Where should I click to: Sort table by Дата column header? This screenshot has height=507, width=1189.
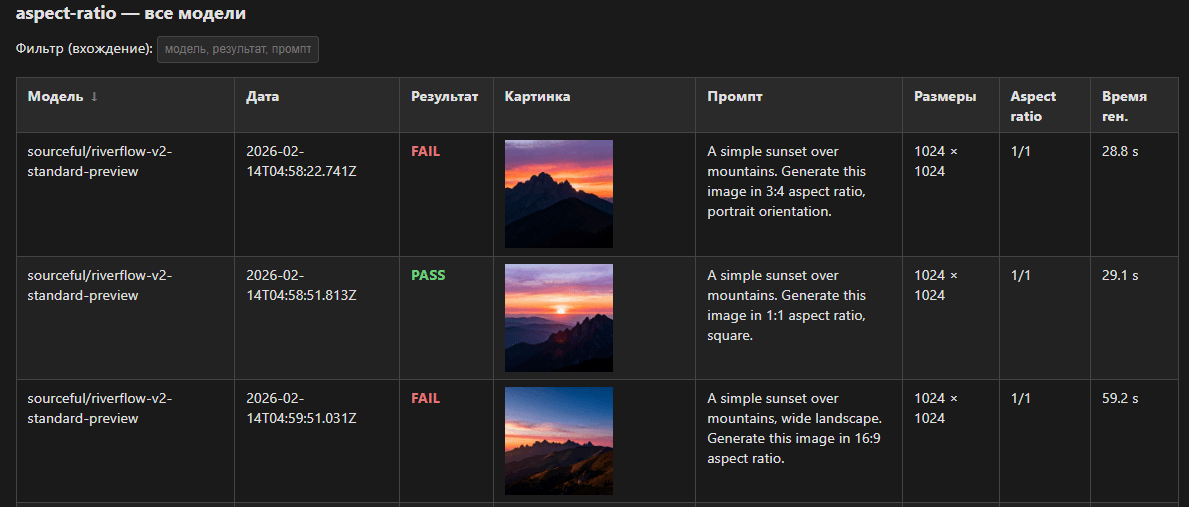pos(262,97)
